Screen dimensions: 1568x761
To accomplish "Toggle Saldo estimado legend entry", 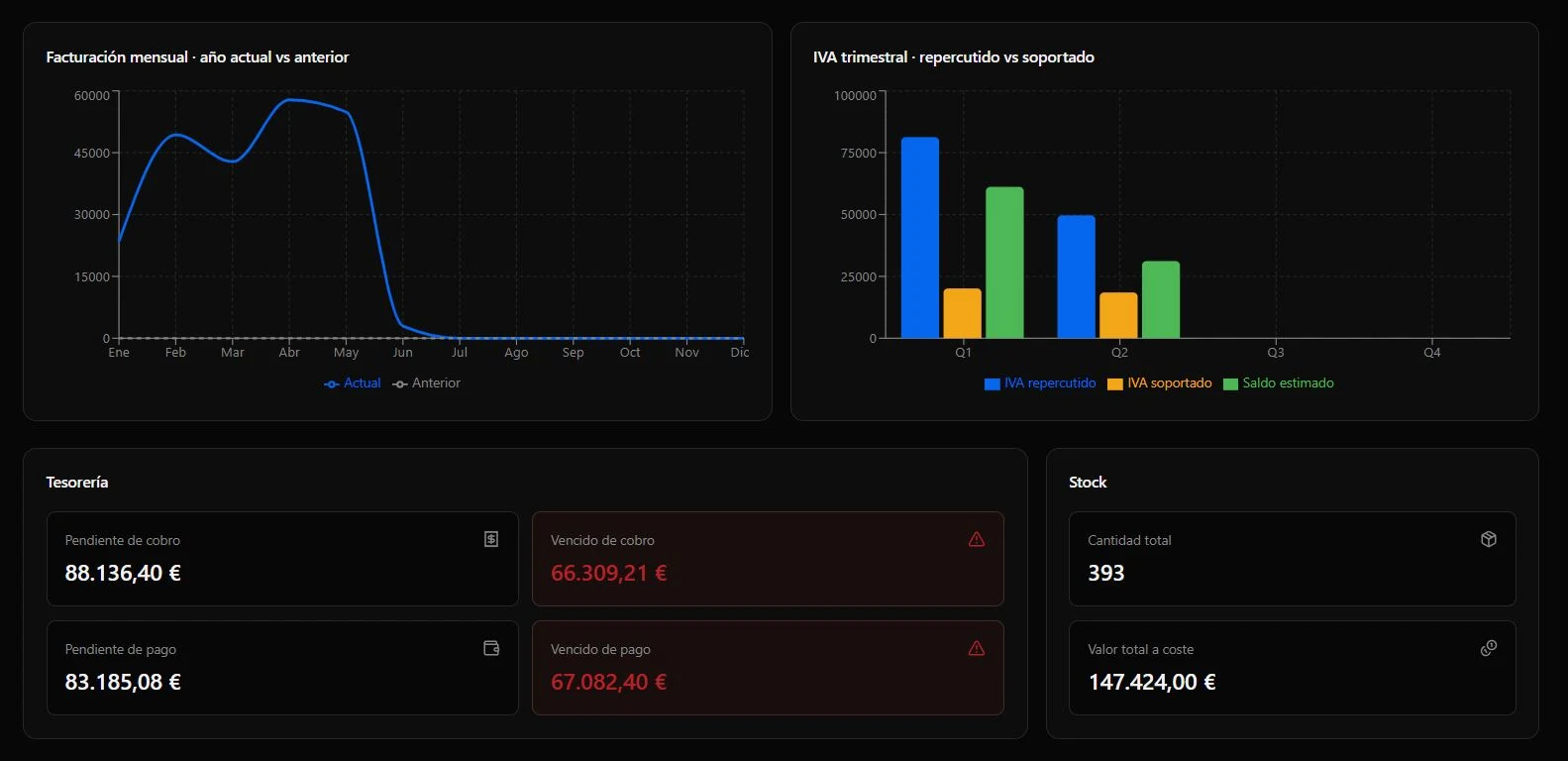I will [x=1279, y=383].
